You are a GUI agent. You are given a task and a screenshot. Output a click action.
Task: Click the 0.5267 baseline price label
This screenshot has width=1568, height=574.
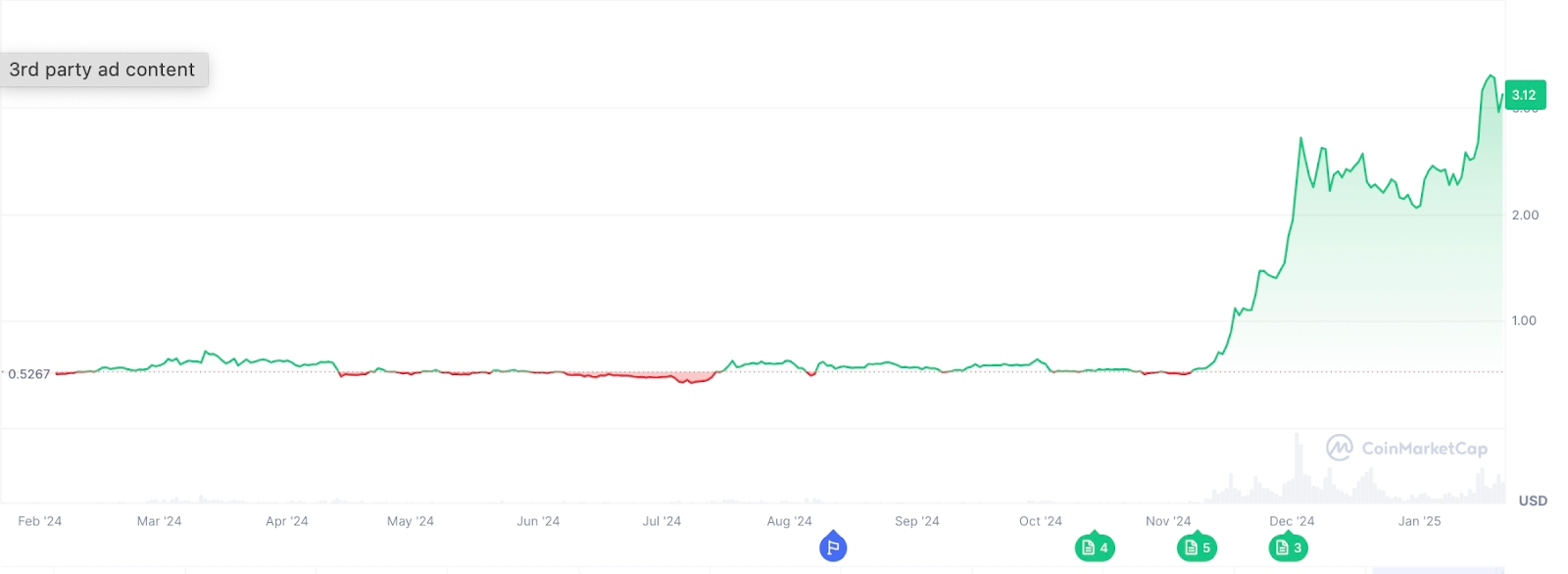[x=29, y=374]
